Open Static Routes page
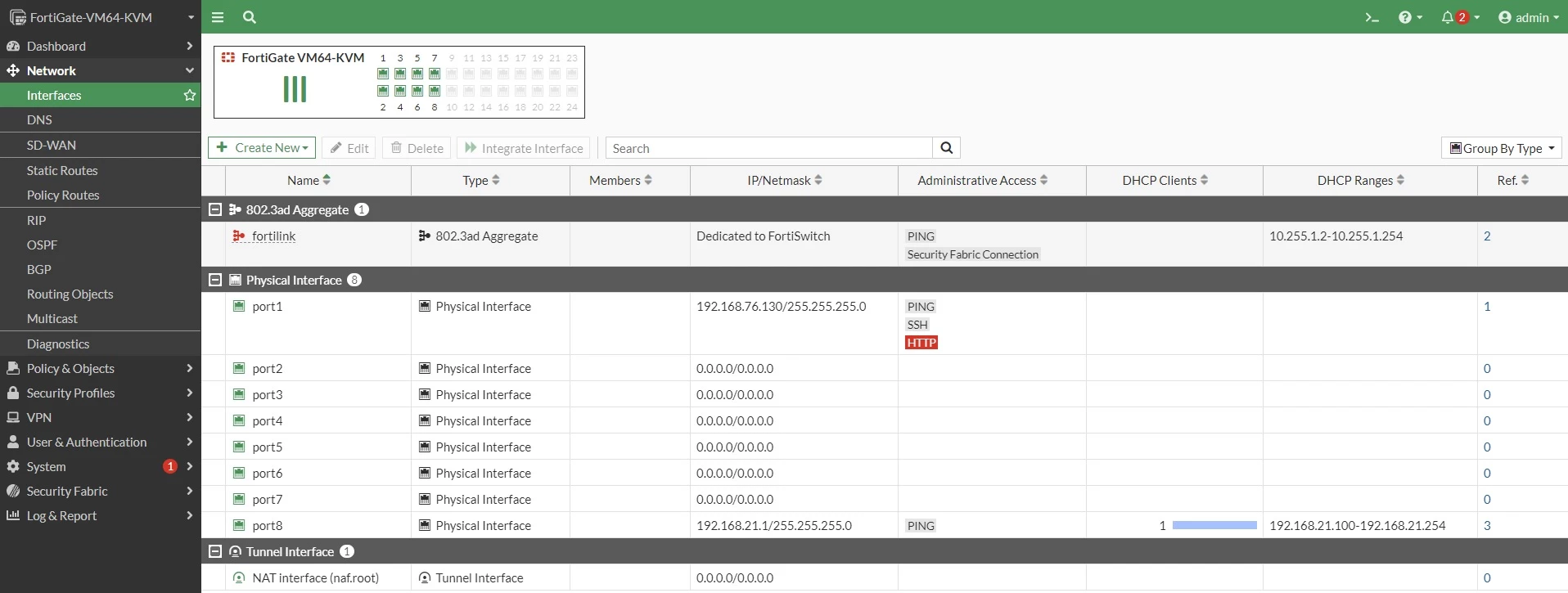Viewport: 1568px width, 593px height. 101,170
